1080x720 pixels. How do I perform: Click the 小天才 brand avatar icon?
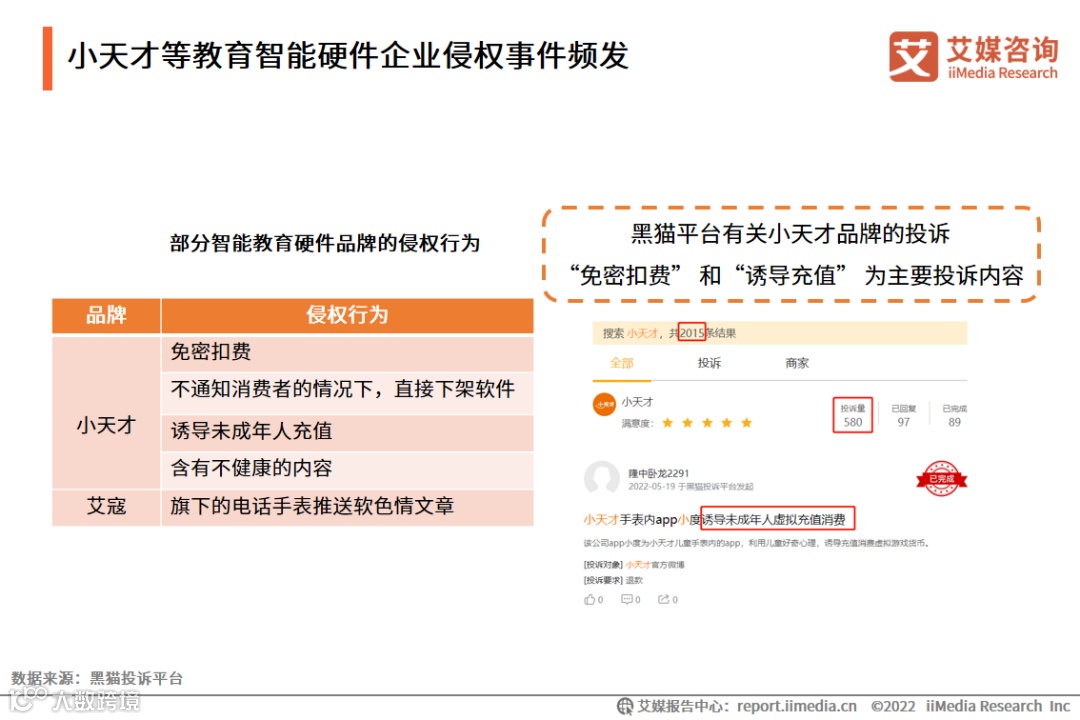click(x=604, y=404)
